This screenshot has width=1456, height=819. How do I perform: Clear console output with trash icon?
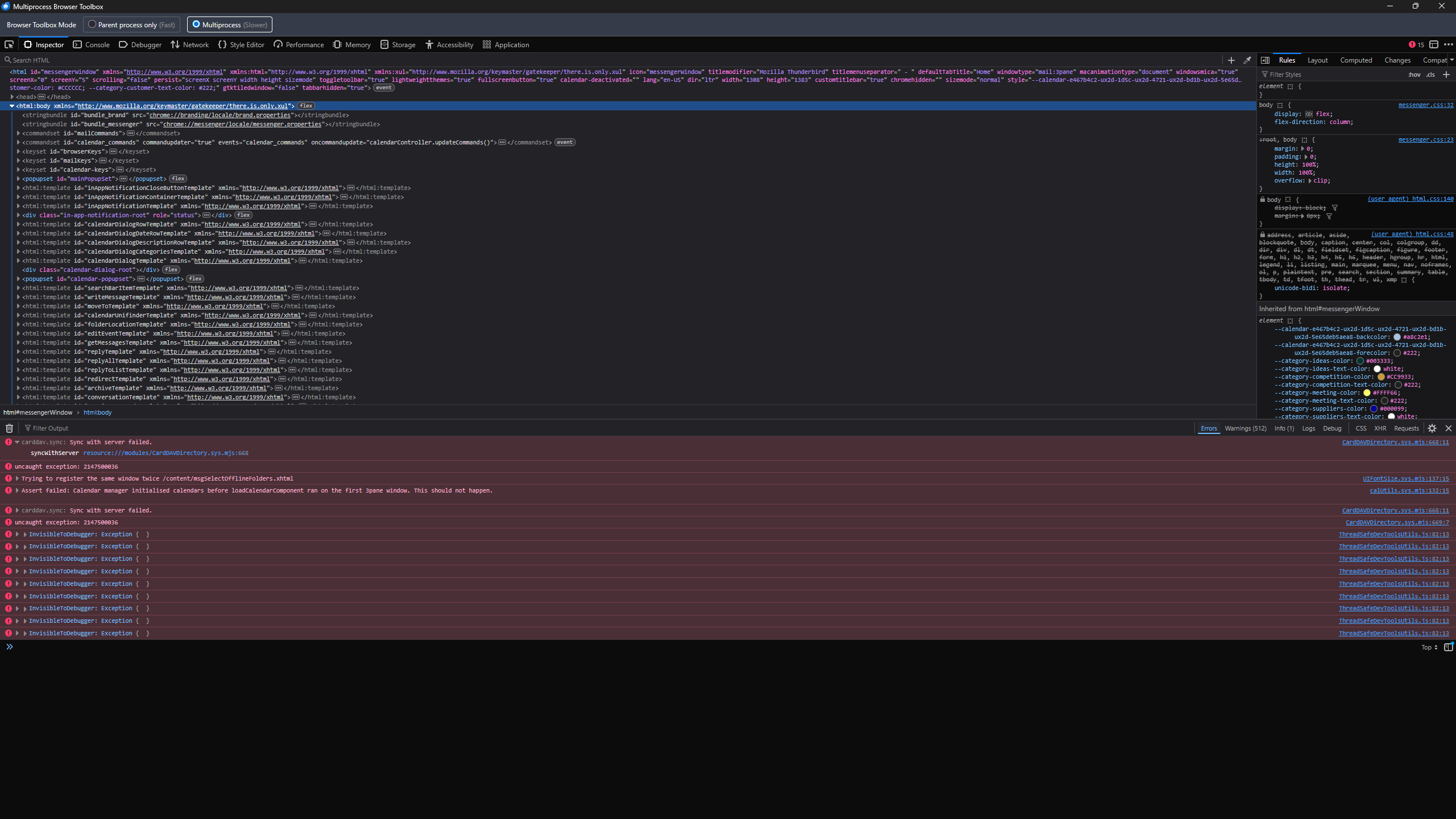tap(9, 428)
